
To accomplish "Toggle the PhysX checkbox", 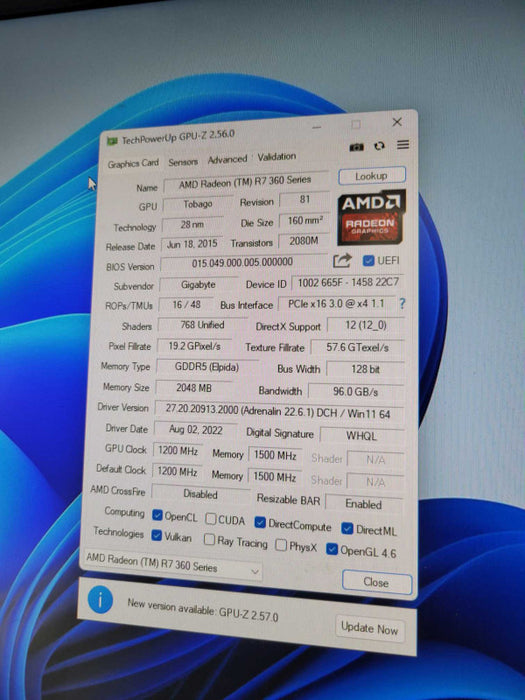I will click(x=281, y=545).
